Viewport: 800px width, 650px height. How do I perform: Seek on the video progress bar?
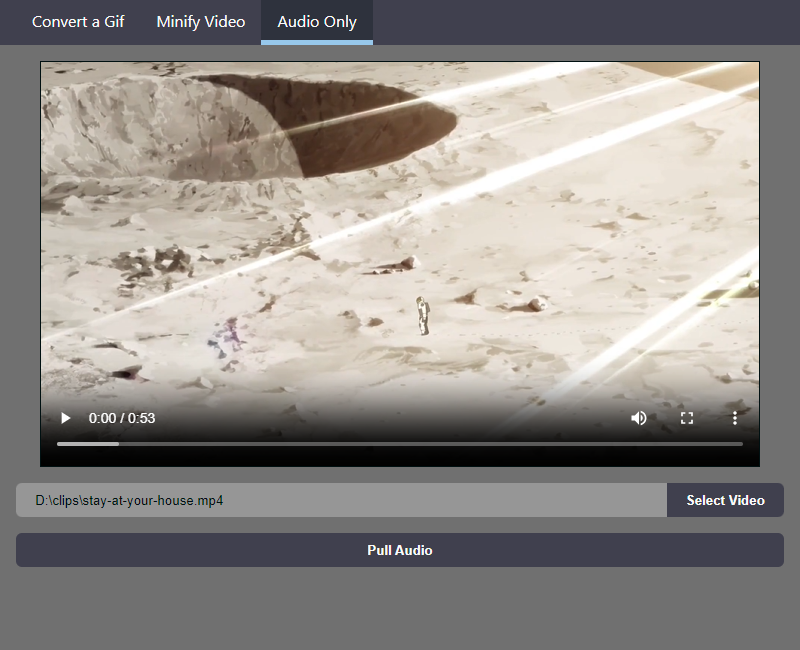pyautogui.click(x=400, y=444)
